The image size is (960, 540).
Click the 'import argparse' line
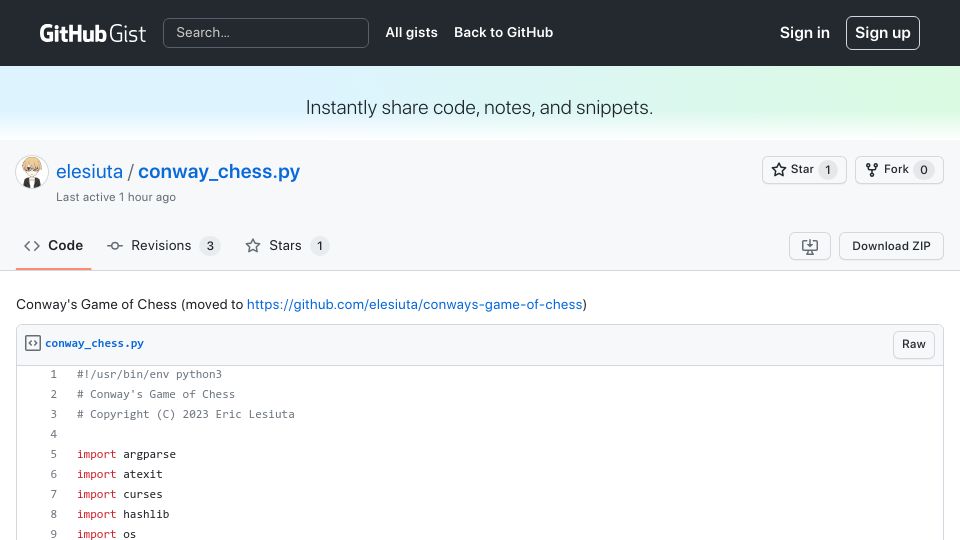[x=126, y=454]
